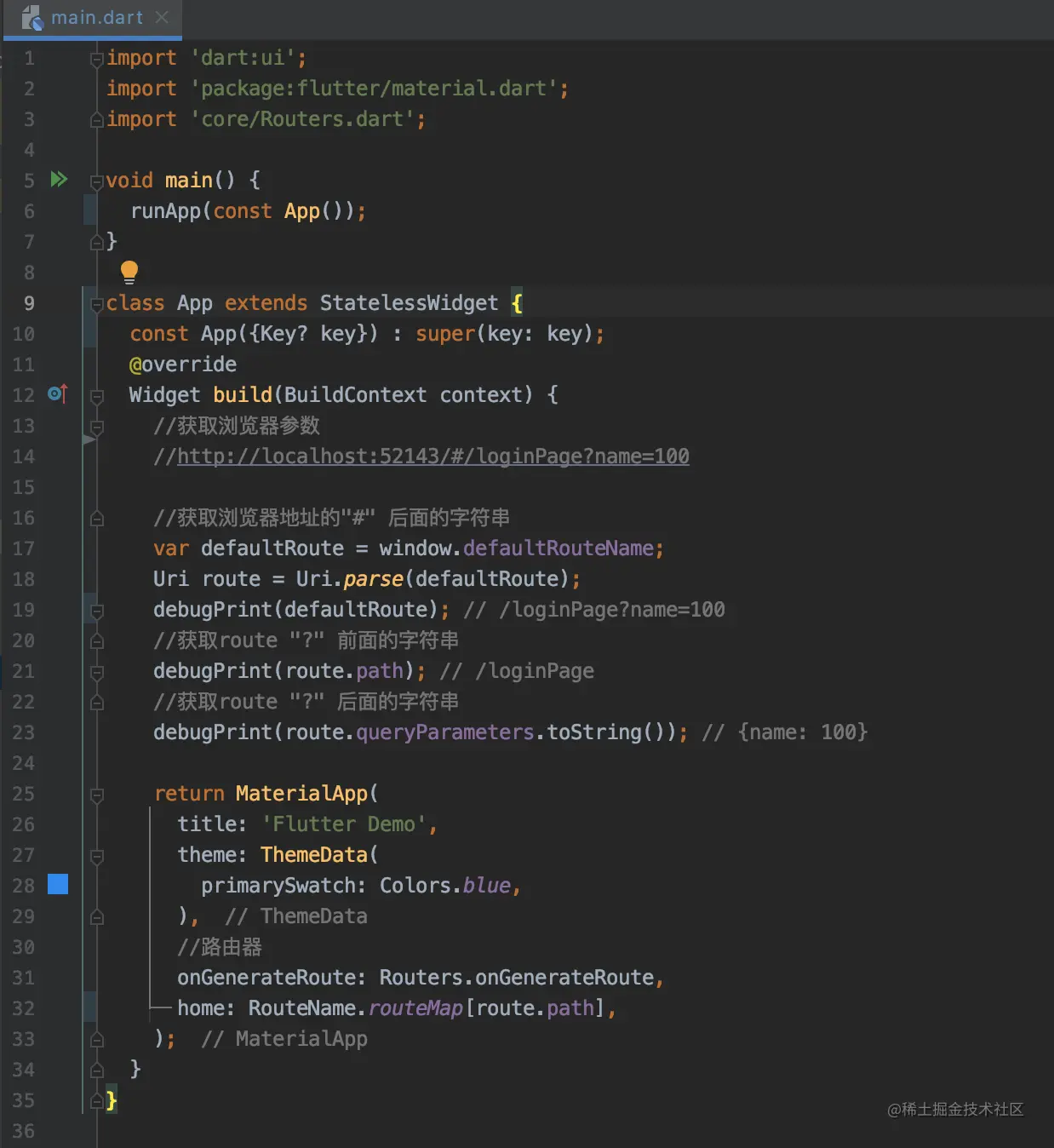Toggle the comment fold marker on line 13

point(97,427)
